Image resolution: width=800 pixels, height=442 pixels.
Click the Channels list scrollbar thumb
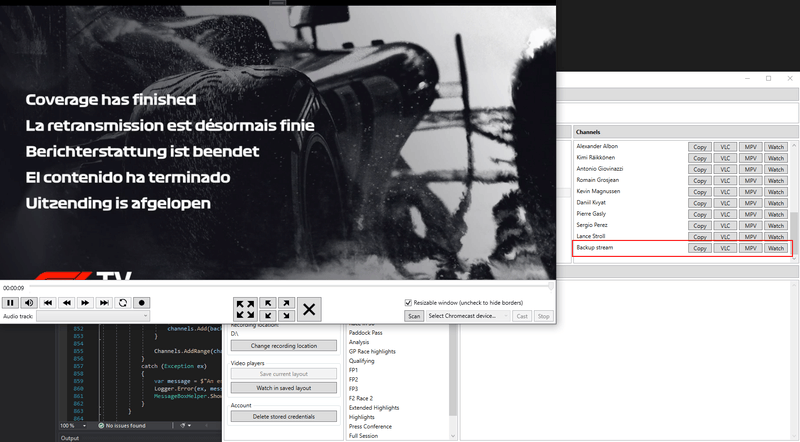[794, 231]
